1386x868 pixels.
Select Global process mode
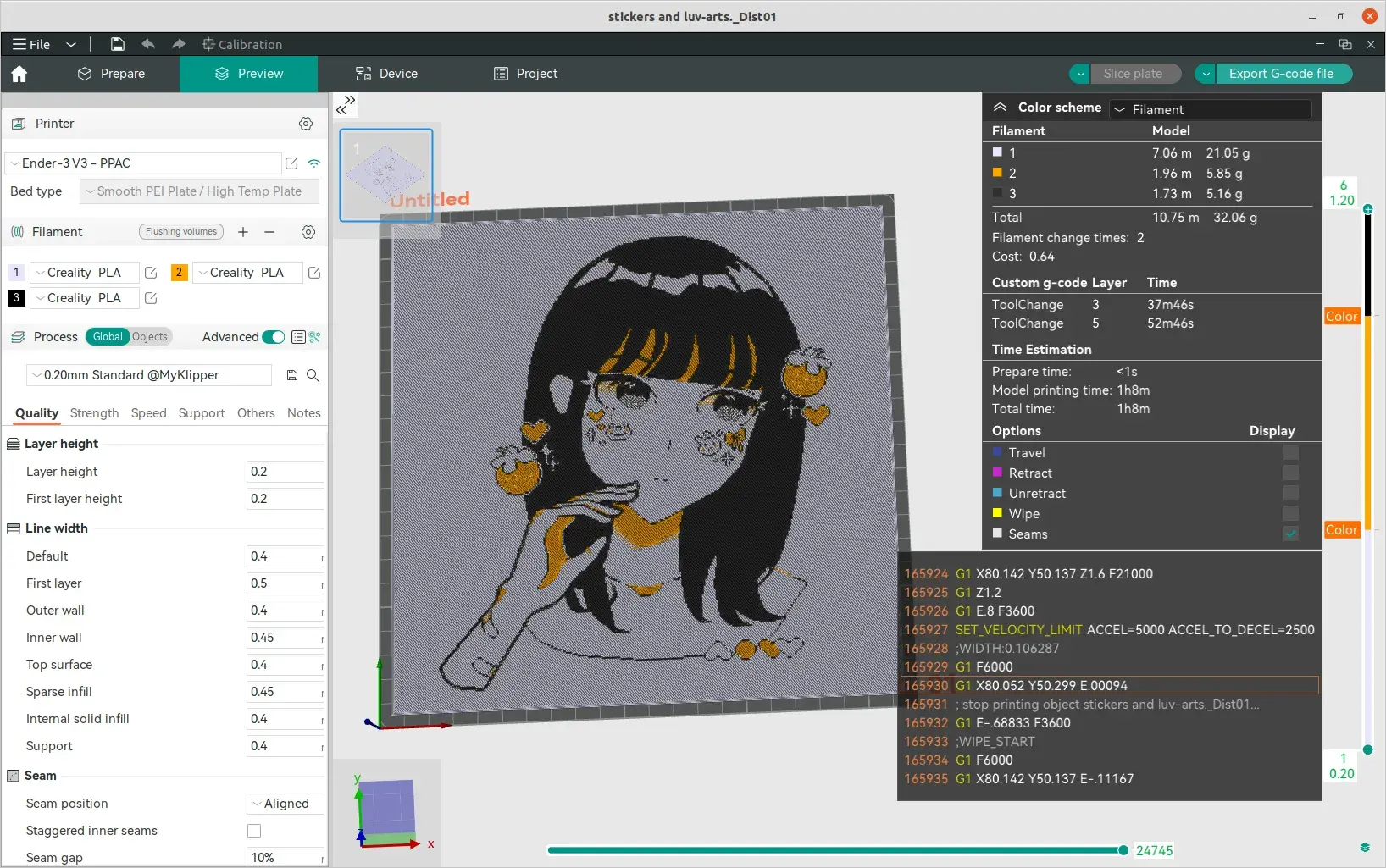coord(108,337)
